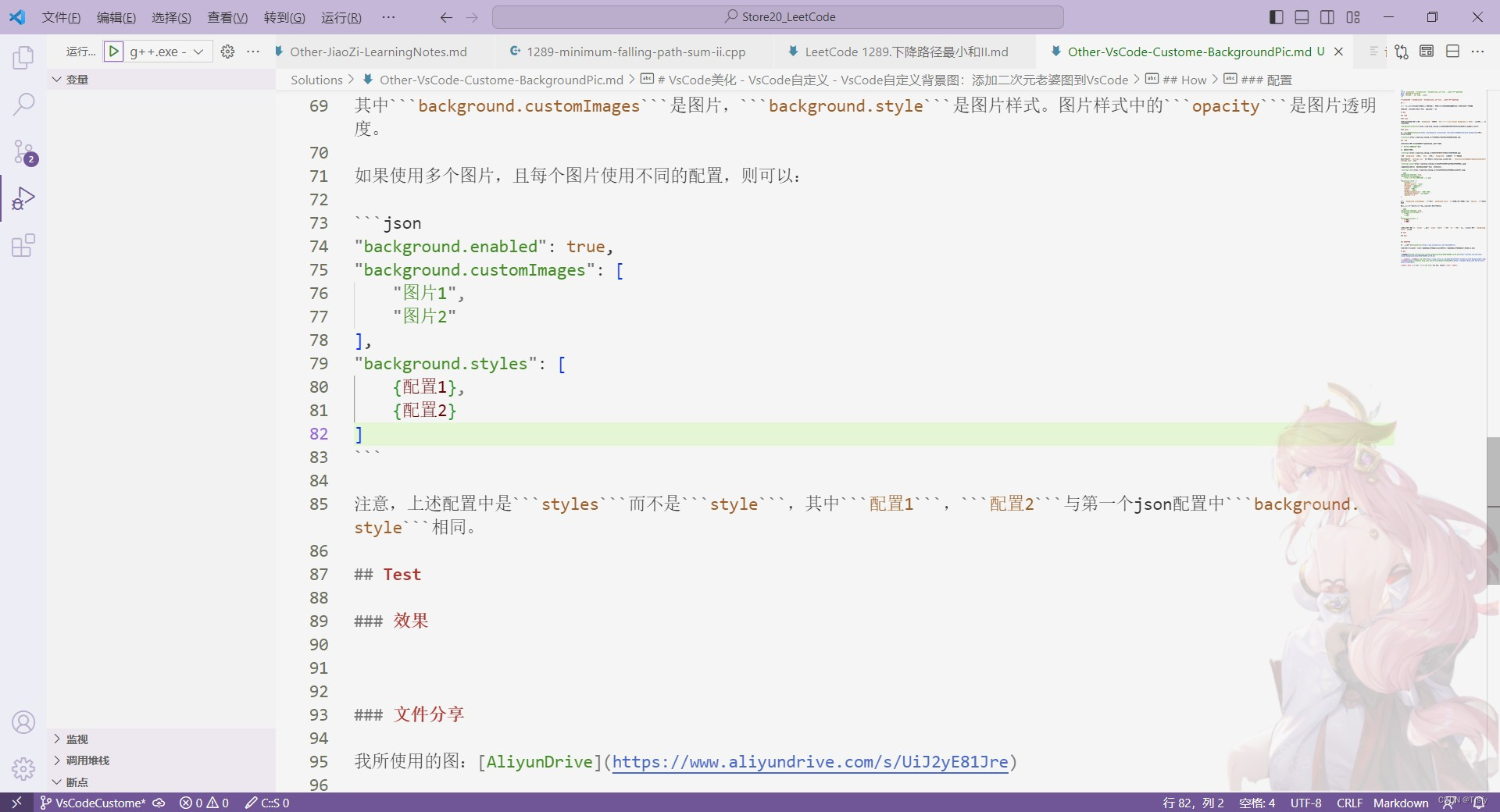Click the file name breadcrumb Other-VsCode-Custome-BackgroundPic.md
1500x812 pixels.
(502, 80)
